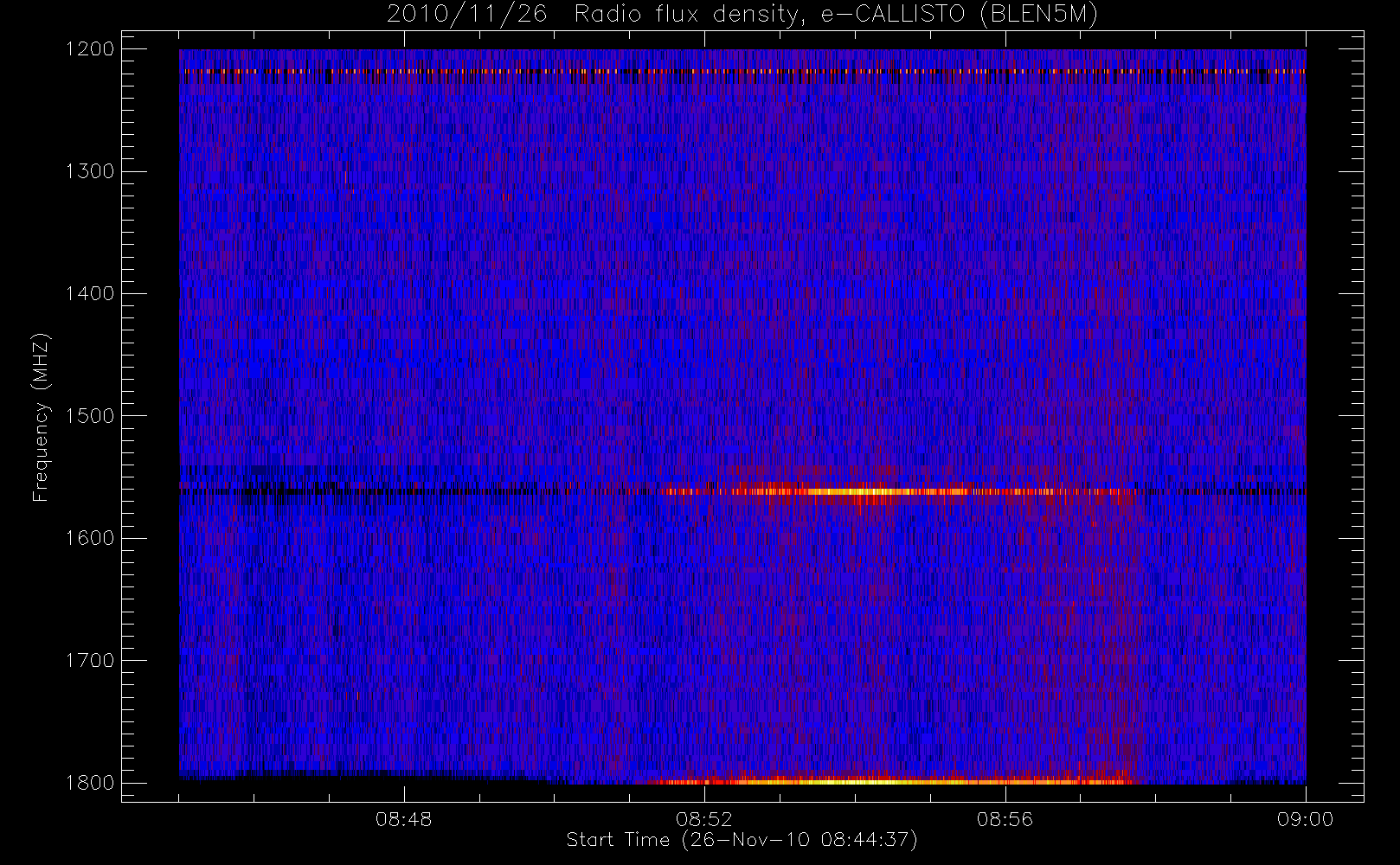1400x865 pixels.
Task: Click the Start Time axis label
Action: pos(742,840)
